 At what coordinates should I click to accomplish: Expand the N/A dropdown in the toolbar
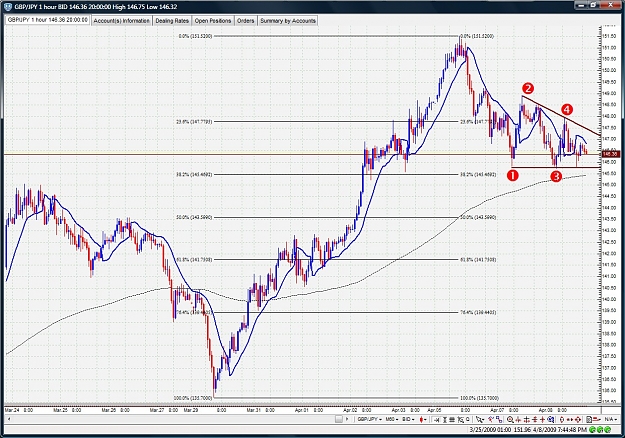point(611,419)
